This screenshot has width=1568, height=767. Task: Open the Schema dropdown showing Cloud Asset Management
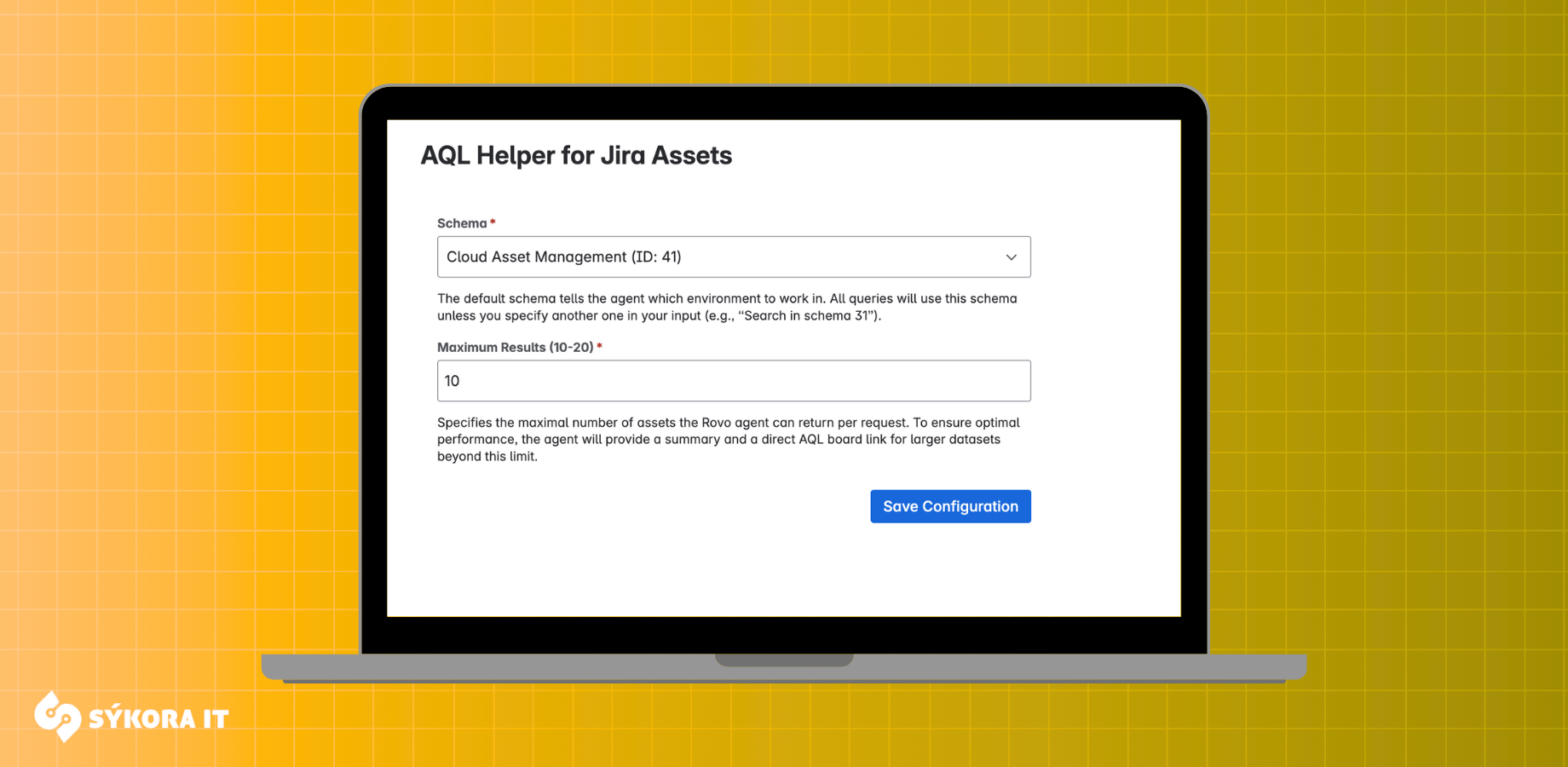point(734,257)
